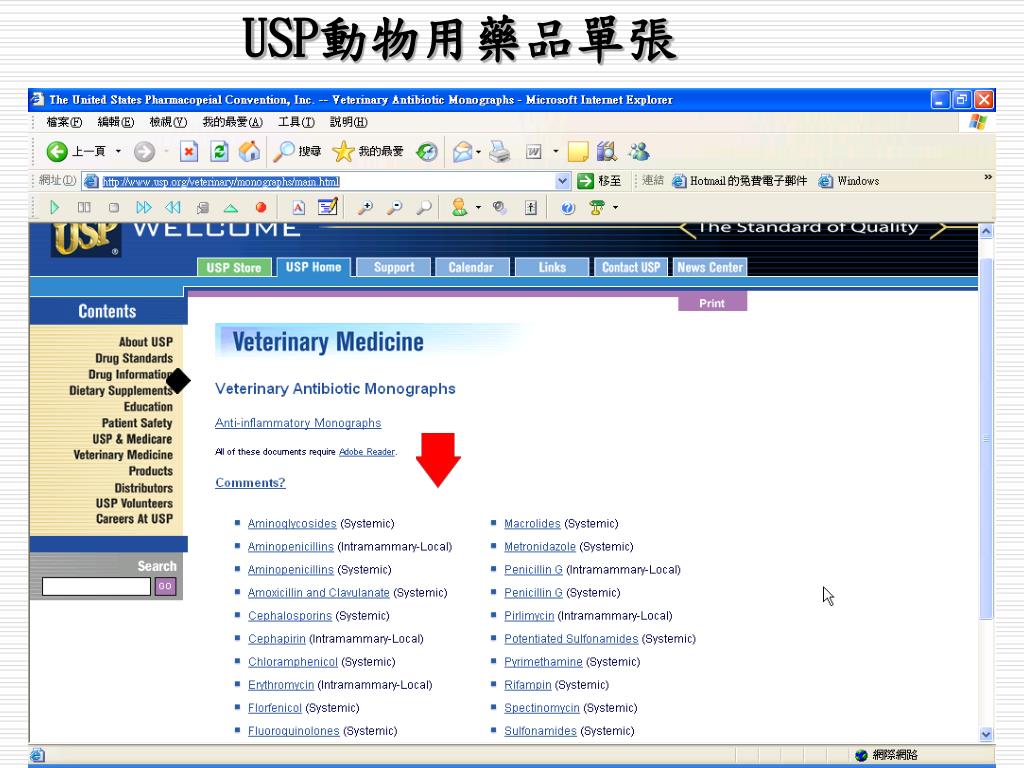
Task: Click the blue help question icon
Action: [568, 208]
